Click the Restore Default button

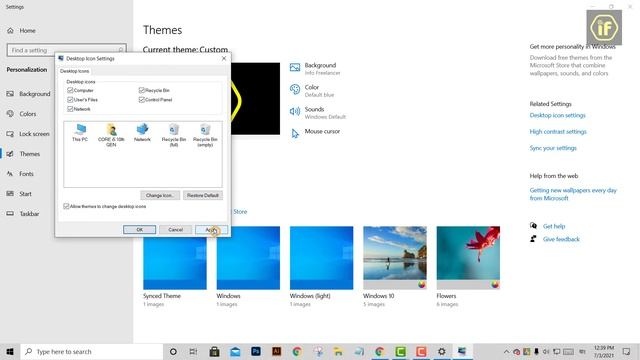pyautogui.click(x=203, y=196)
